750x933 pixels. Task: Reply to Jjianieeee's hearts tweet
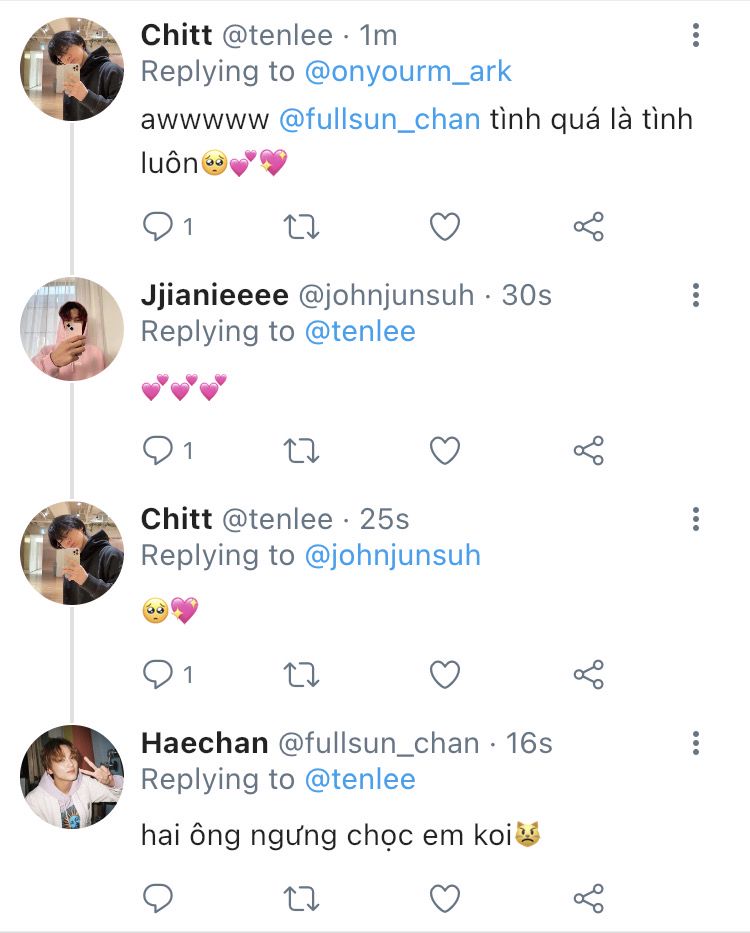point(158,451)
